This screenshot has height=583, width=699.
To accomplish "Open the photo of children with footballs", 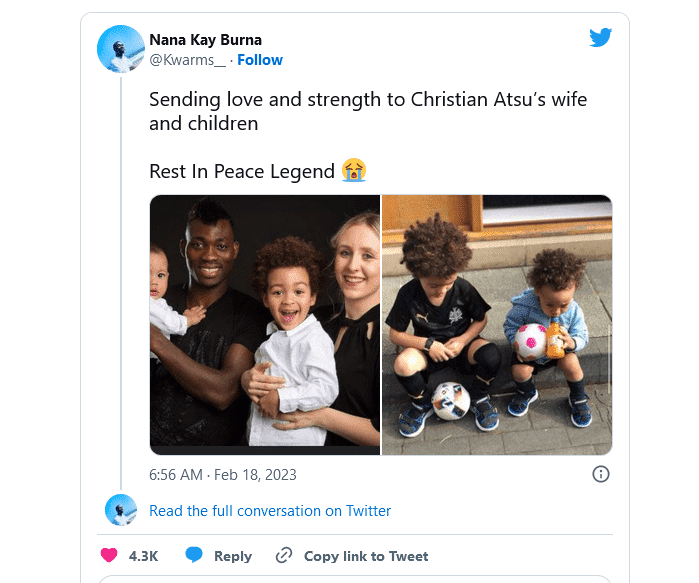I will (x=497, y=325).
